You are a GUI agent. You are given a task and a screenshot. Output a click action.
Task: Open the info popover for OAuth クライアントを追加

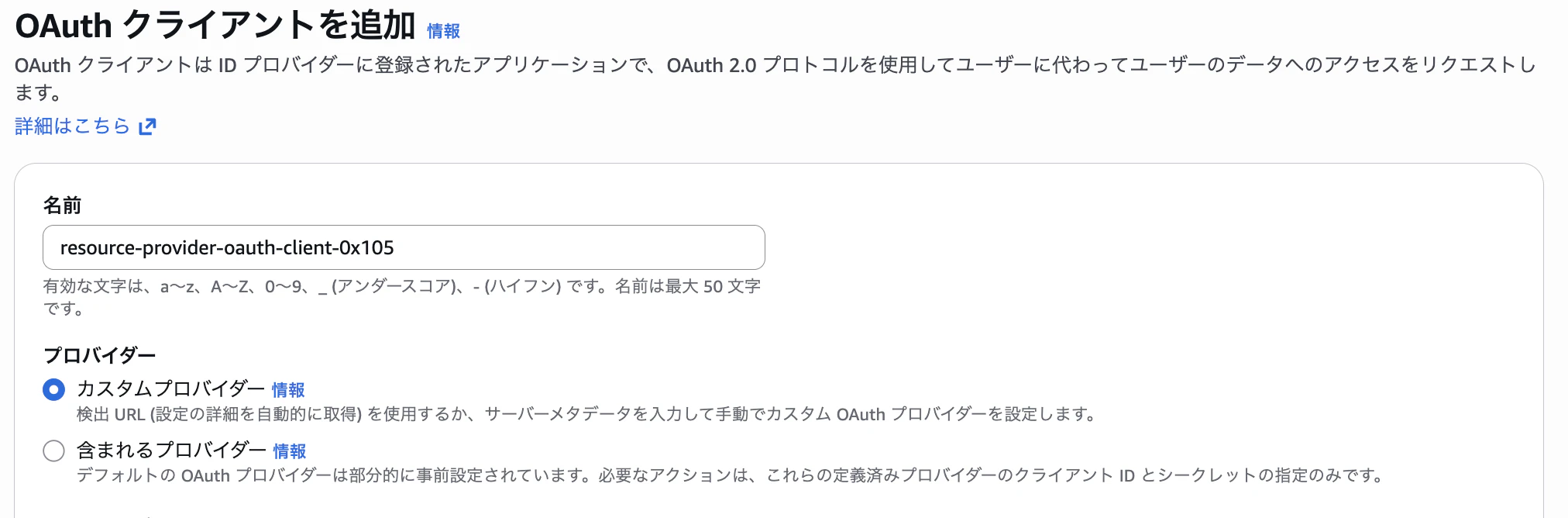click(442, 31)
